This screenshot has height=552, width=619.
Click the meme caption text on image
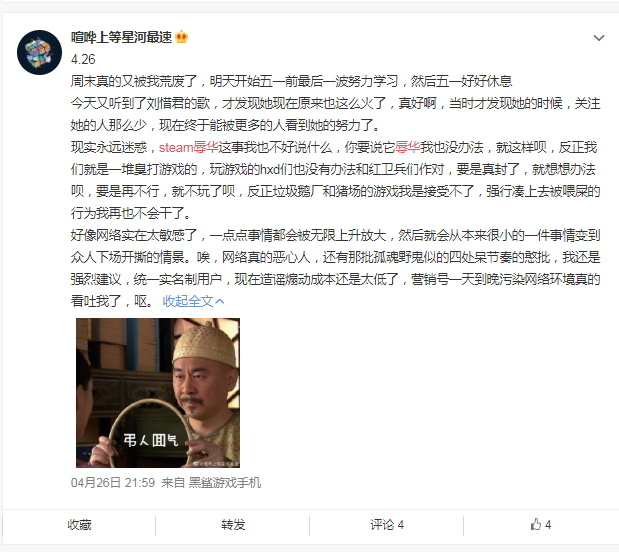pyautogui.click(x=150, y=440)
